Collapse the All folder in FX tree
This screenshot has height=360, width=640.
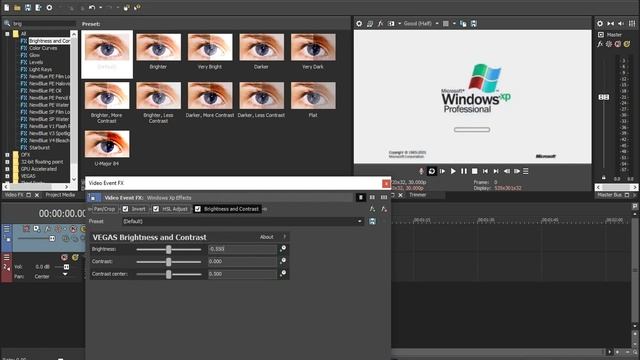pyautogui.click(x=7, y=34)
